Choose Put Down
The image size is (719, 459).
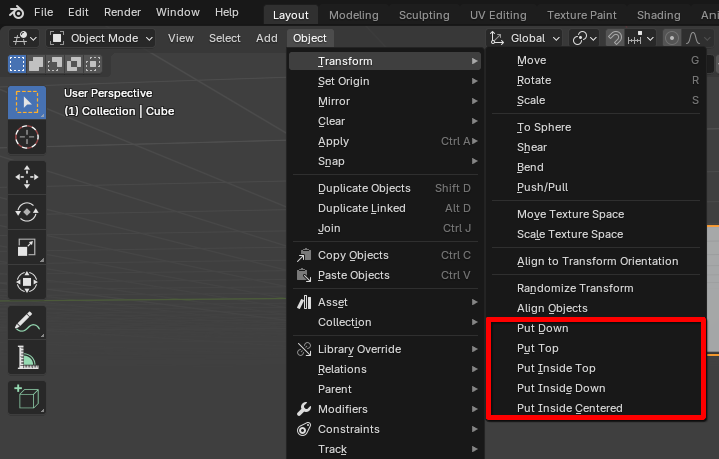596,328
